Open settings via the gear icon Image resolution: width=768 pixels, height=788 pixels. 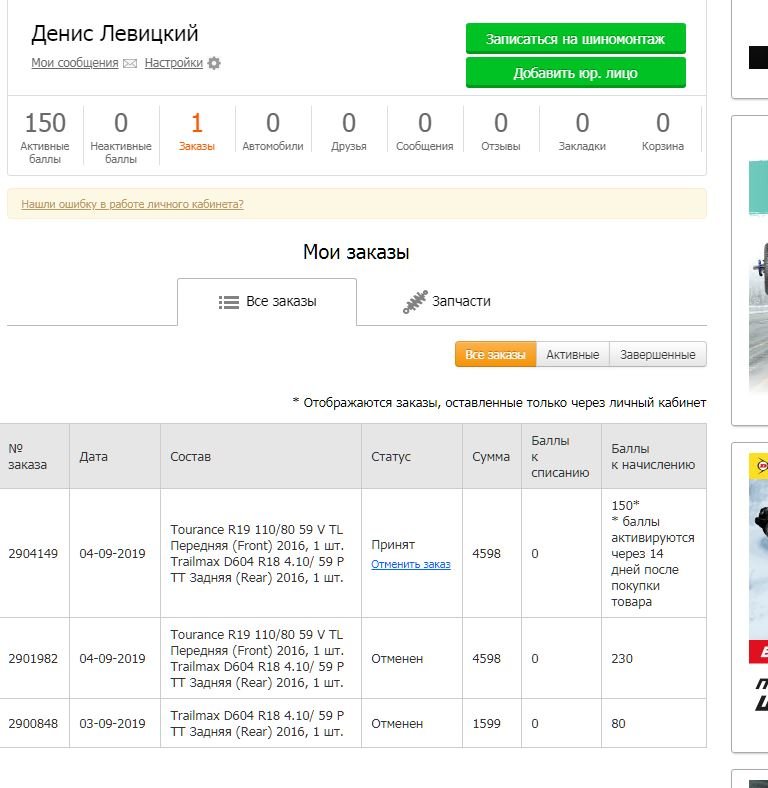pyautogui.click(x=214, y=63)
